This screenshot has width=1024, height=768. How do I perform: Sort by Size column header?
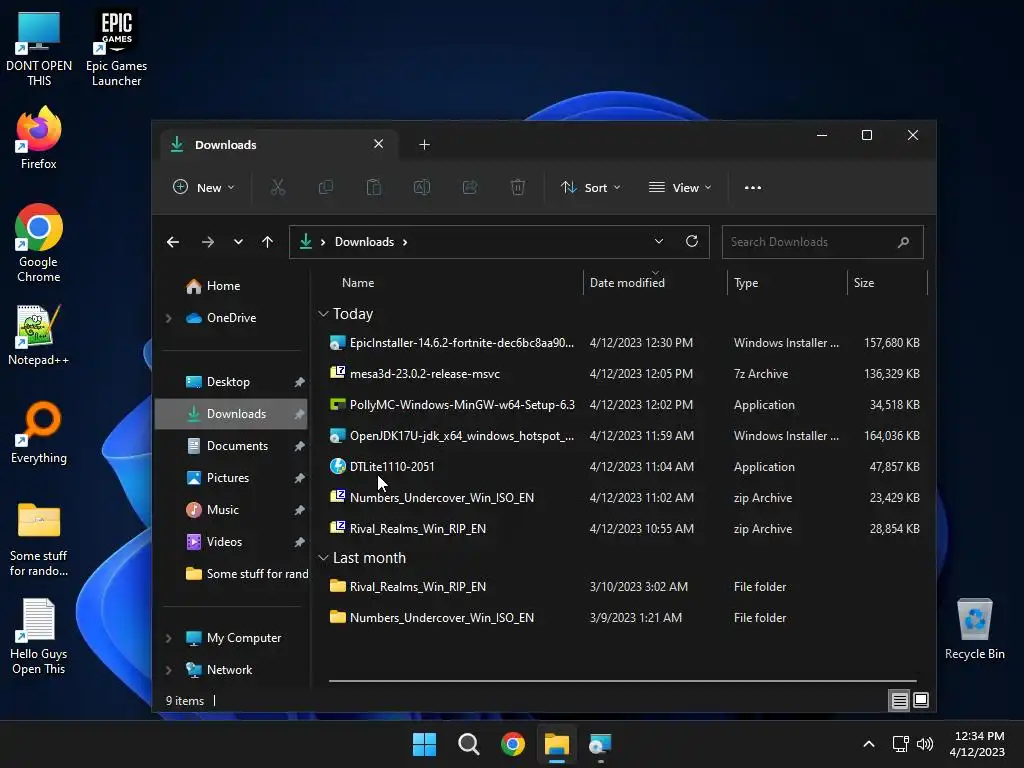(x=887, y=283)
